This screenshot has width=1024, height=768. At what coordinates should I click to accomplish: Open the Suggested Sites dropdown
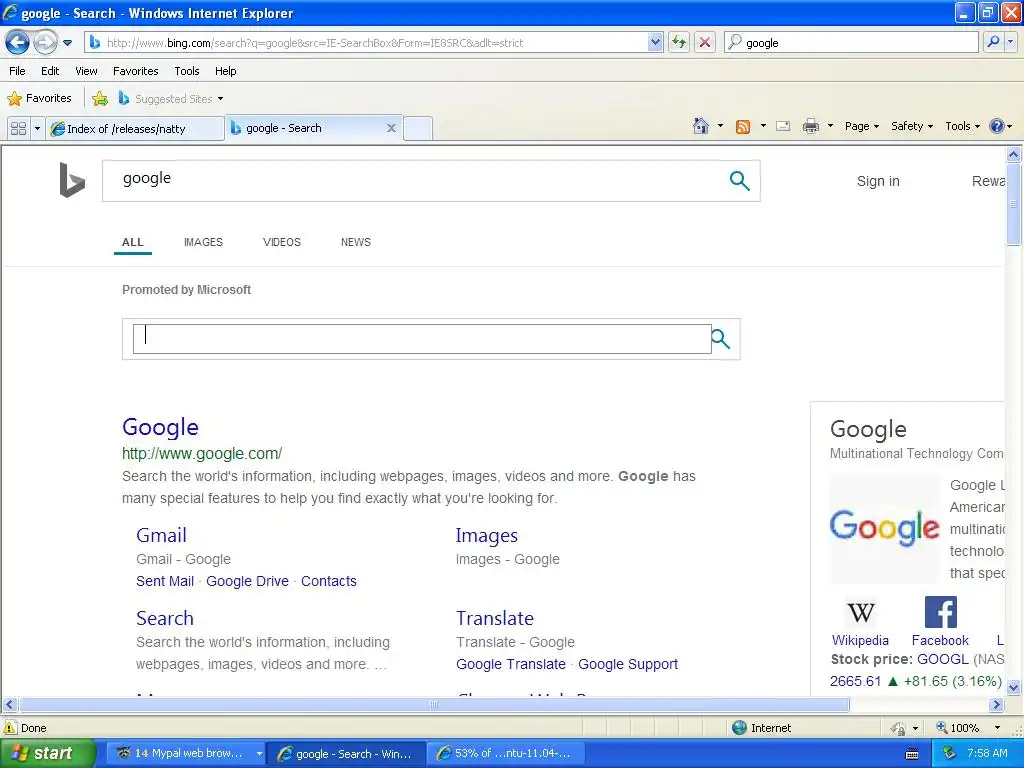171,99
